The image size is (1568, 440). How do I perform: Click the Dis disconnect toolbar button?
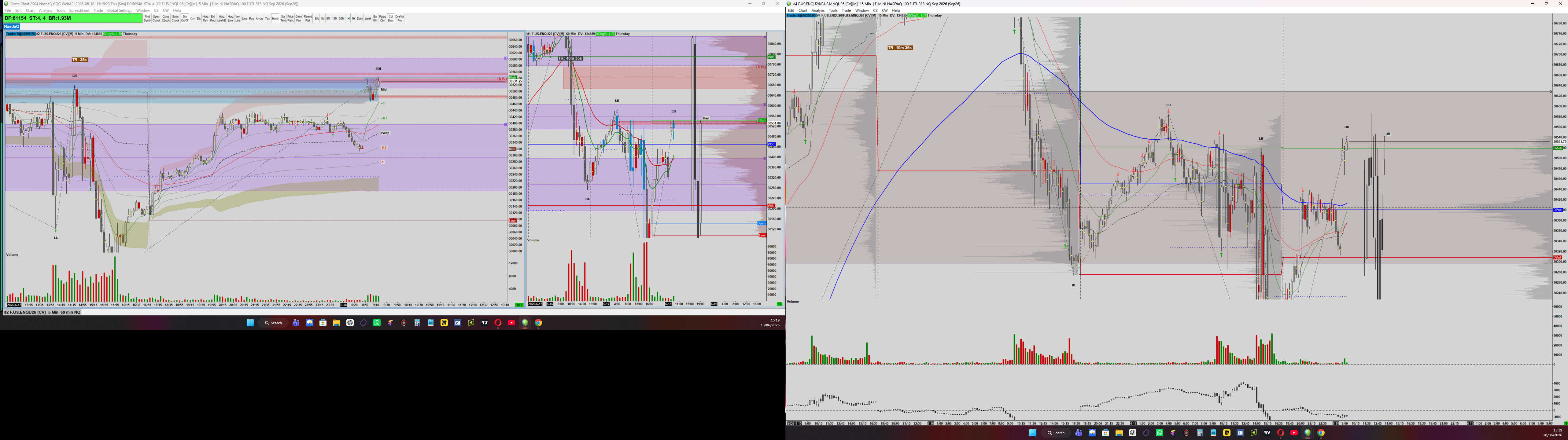pos(199,19)
